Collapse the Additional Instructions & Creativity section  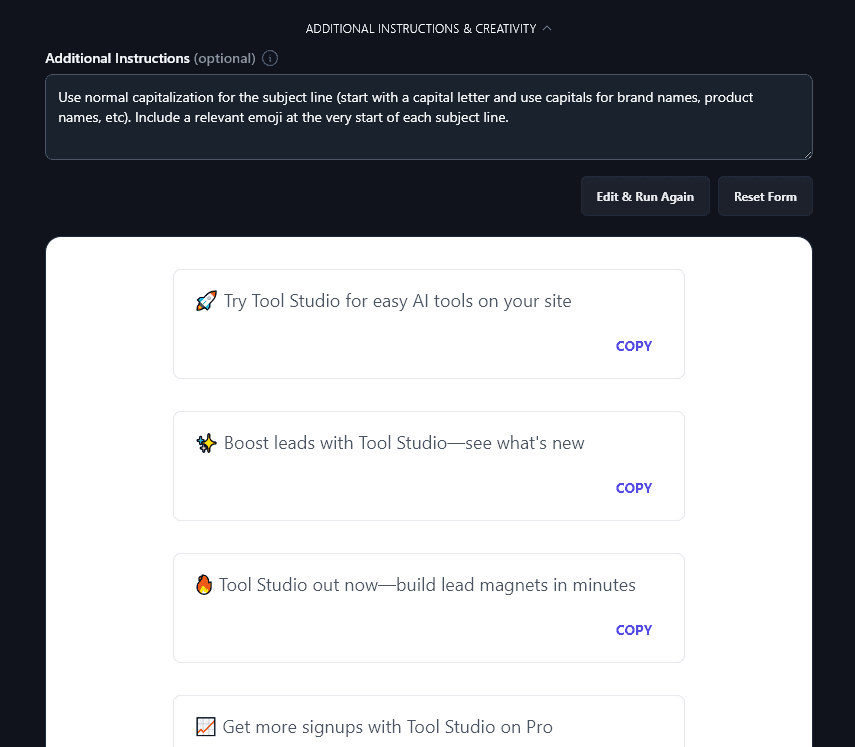point(546,28)
